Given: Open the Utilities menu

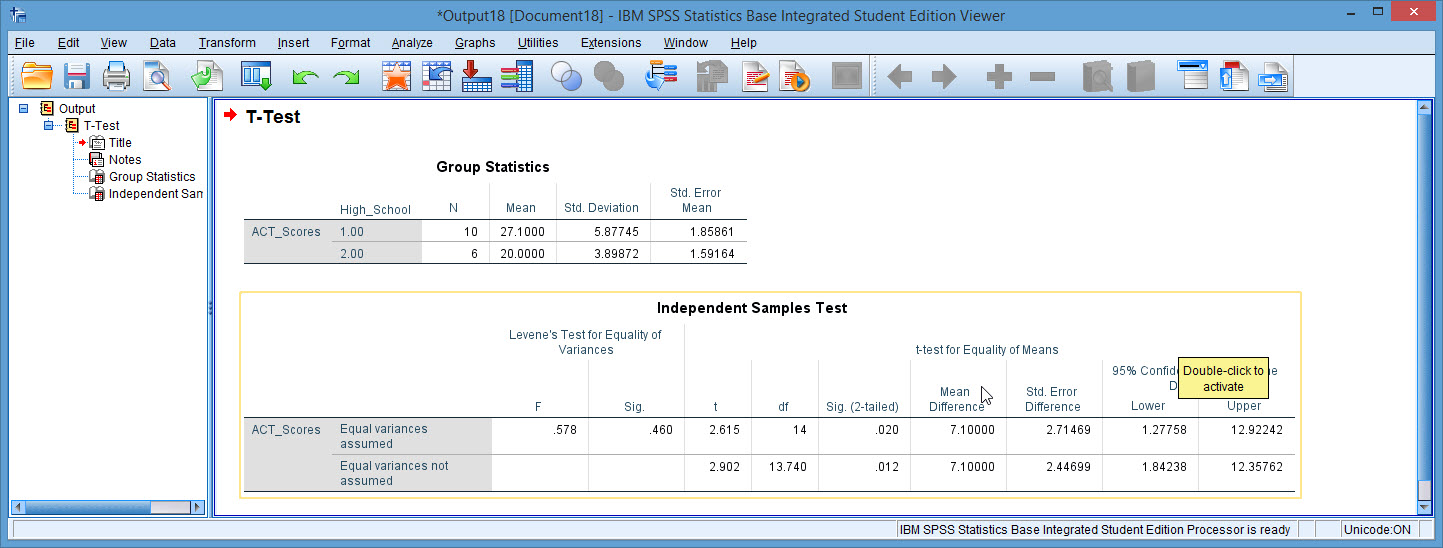Looking at the screenshot, I should [538, 43].
